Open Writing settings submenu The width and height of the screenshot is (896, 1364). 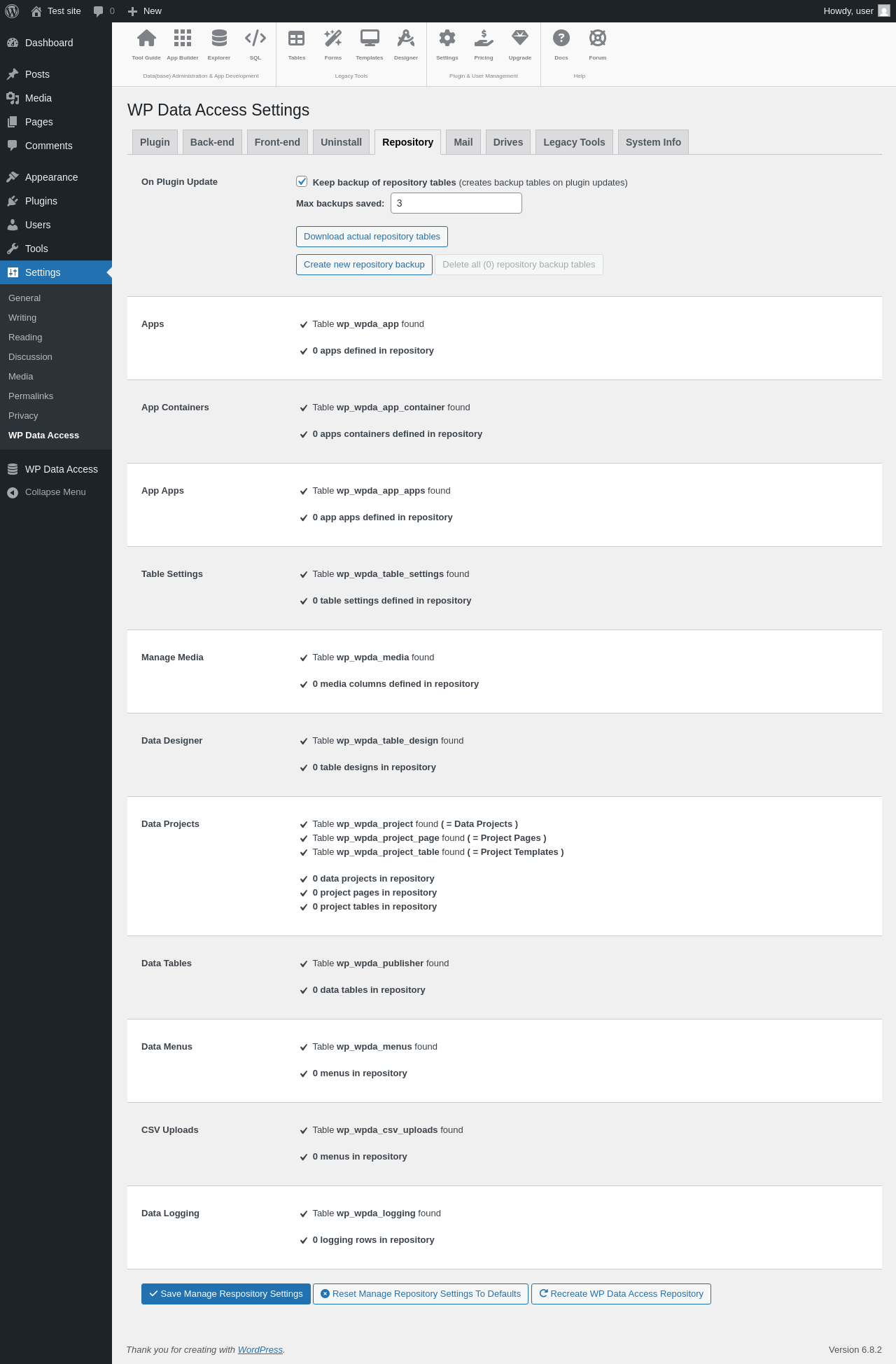coord(56,318)
